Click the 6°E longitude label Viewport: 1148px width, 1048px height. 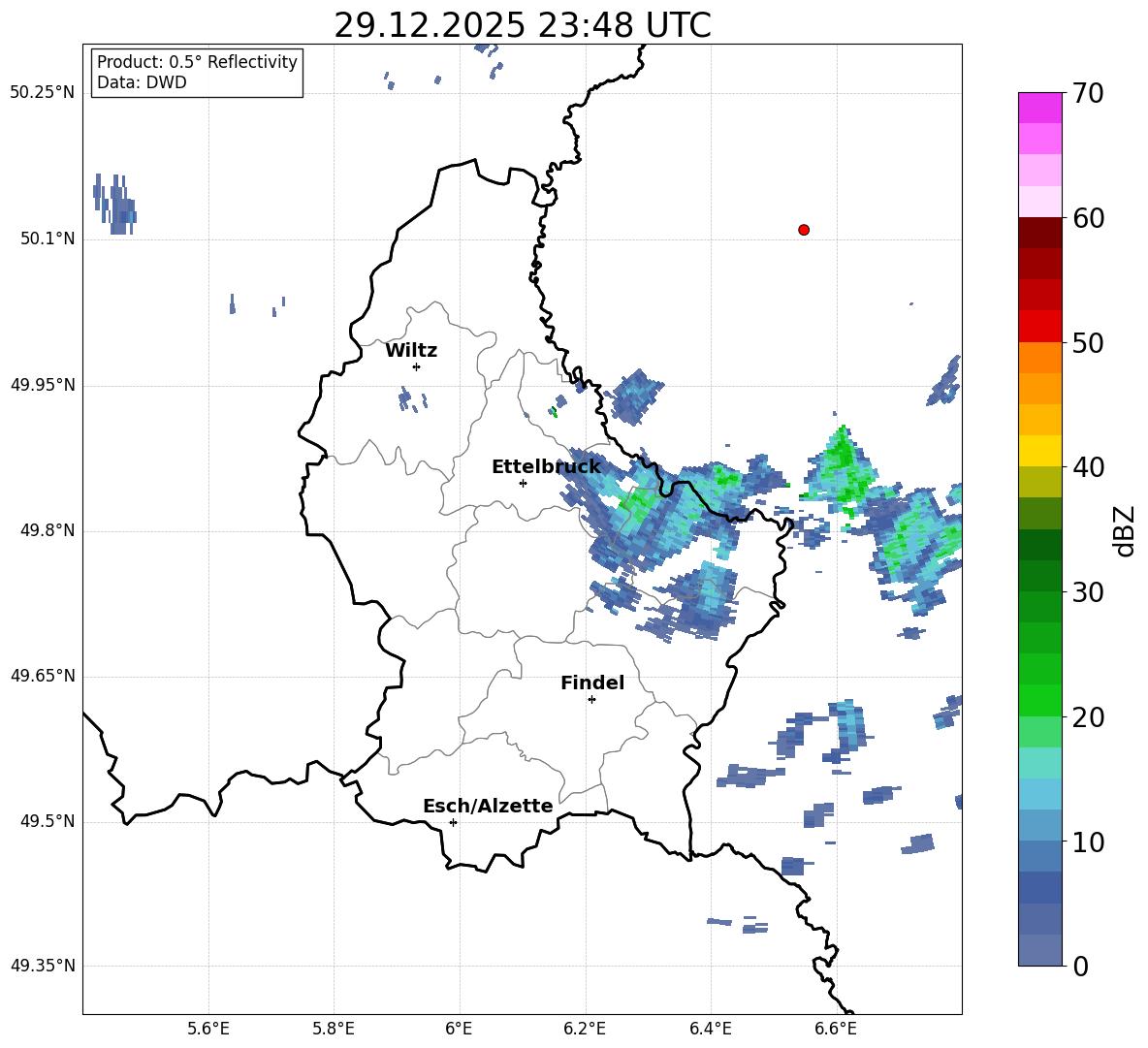point(459,1029)
